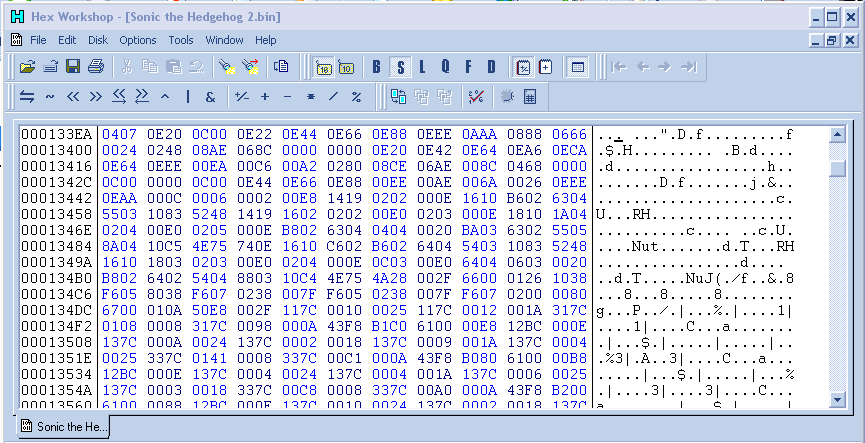Open the Window menu
Screen dimensions: 865x443
coord(225,40)
